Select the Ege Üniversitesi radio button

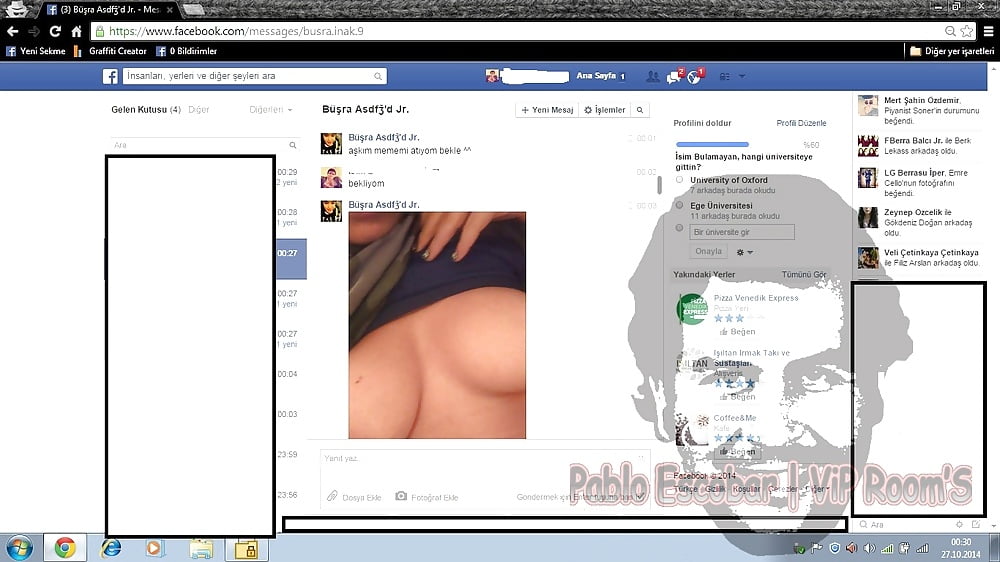click(x=679, y=205)
